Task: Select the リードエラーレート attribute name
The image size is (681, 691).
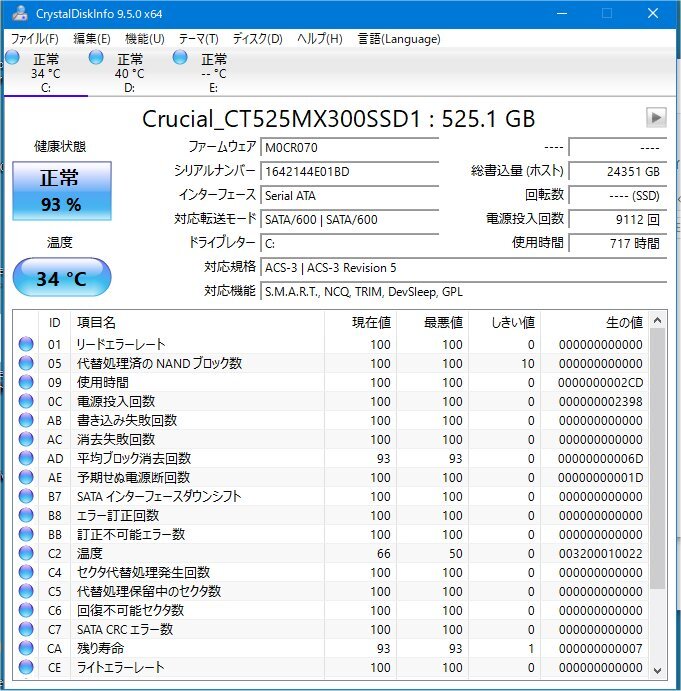Action: [x=121, y=344]
